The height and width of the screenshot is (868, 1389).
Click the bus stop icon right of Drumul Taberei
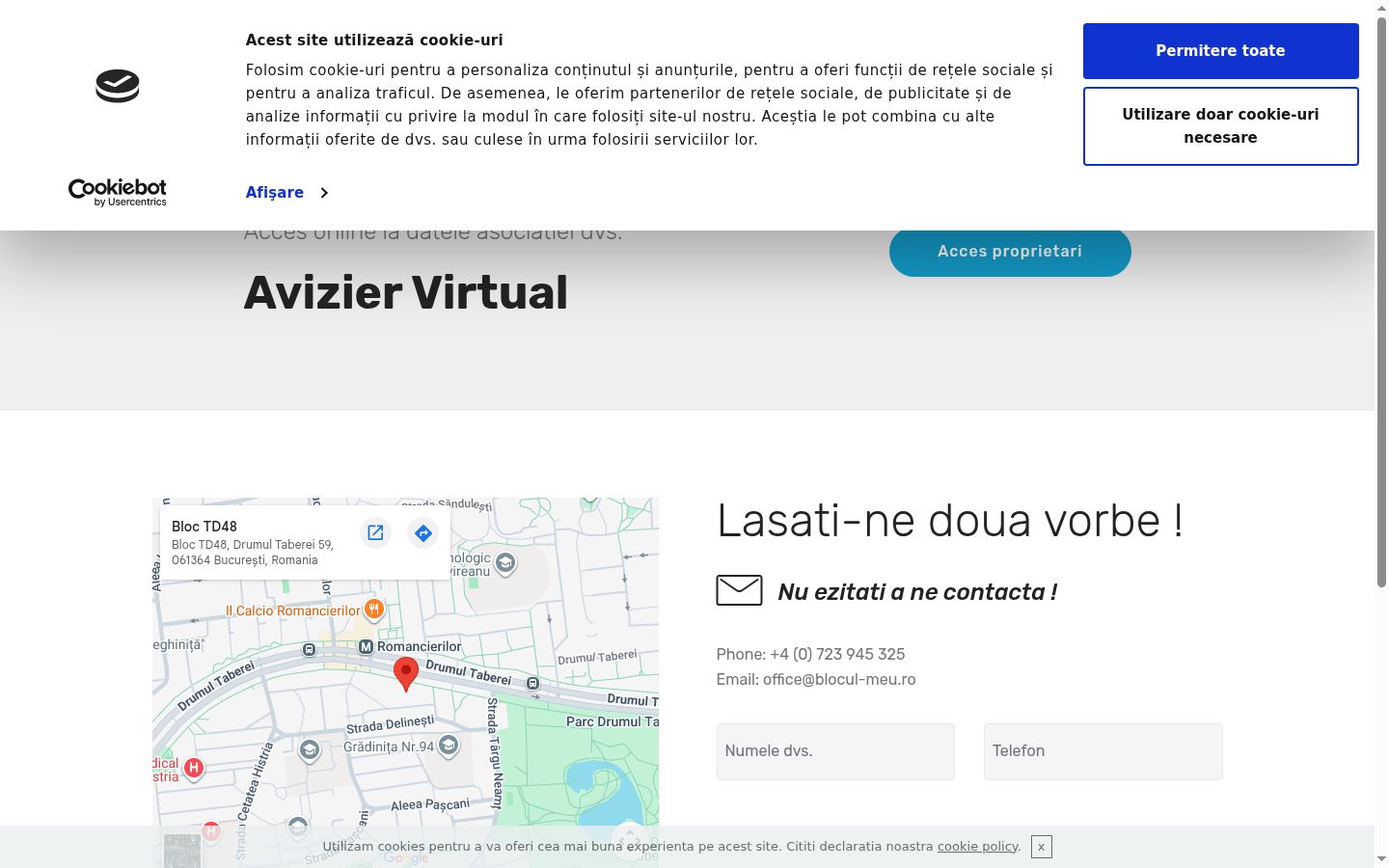(x=532, y=683)
